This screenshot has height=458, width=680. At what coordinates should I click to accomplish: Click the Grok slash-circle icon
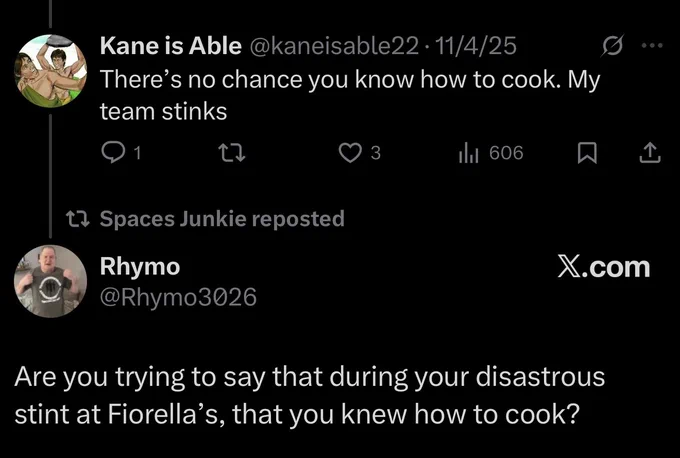click(612, 45)
